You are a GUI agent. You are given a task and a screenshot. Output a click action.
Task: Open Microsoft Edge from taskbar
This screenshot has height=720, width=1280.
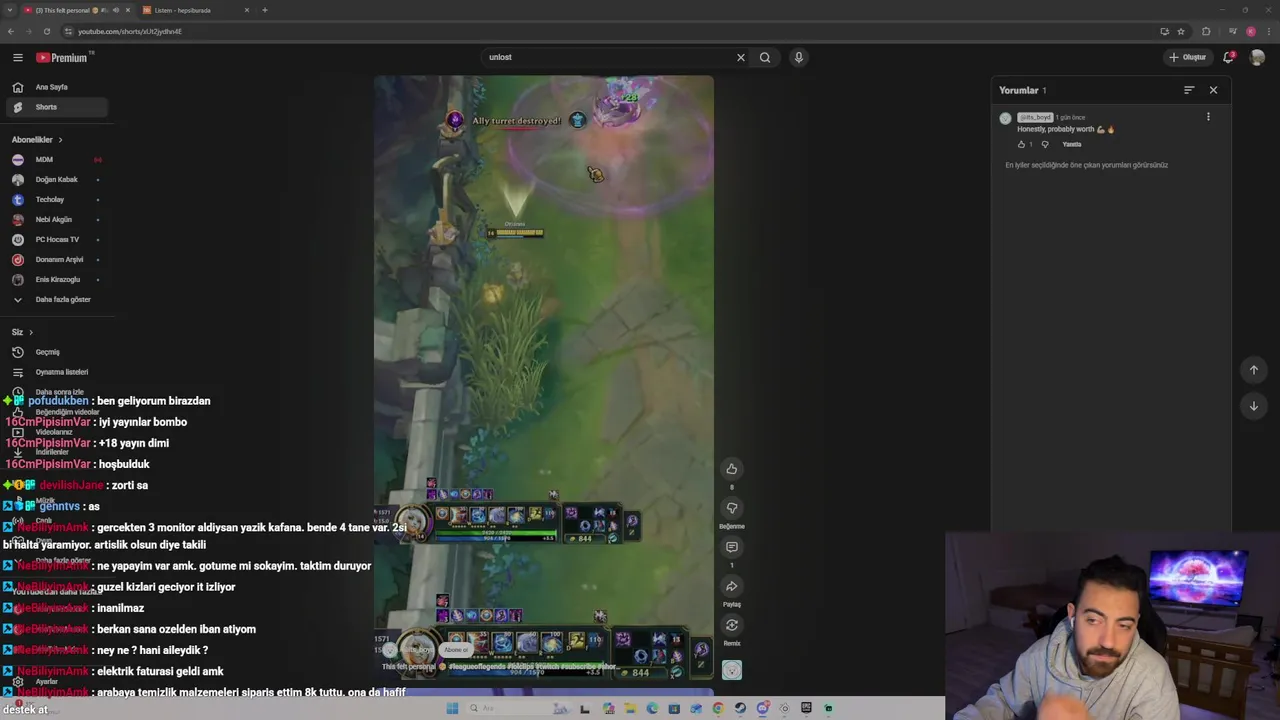tap(652, 708)
